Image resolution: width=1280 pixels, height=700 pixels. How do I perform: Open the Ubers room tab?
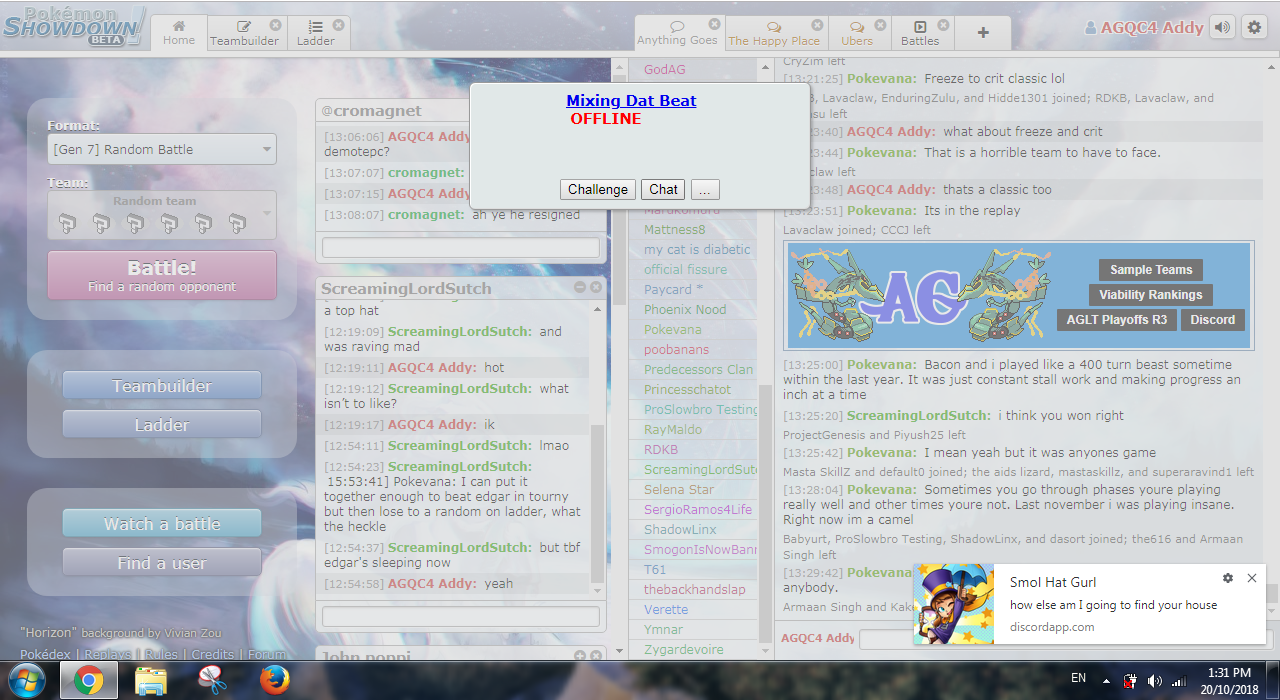(x=856, y=32)
